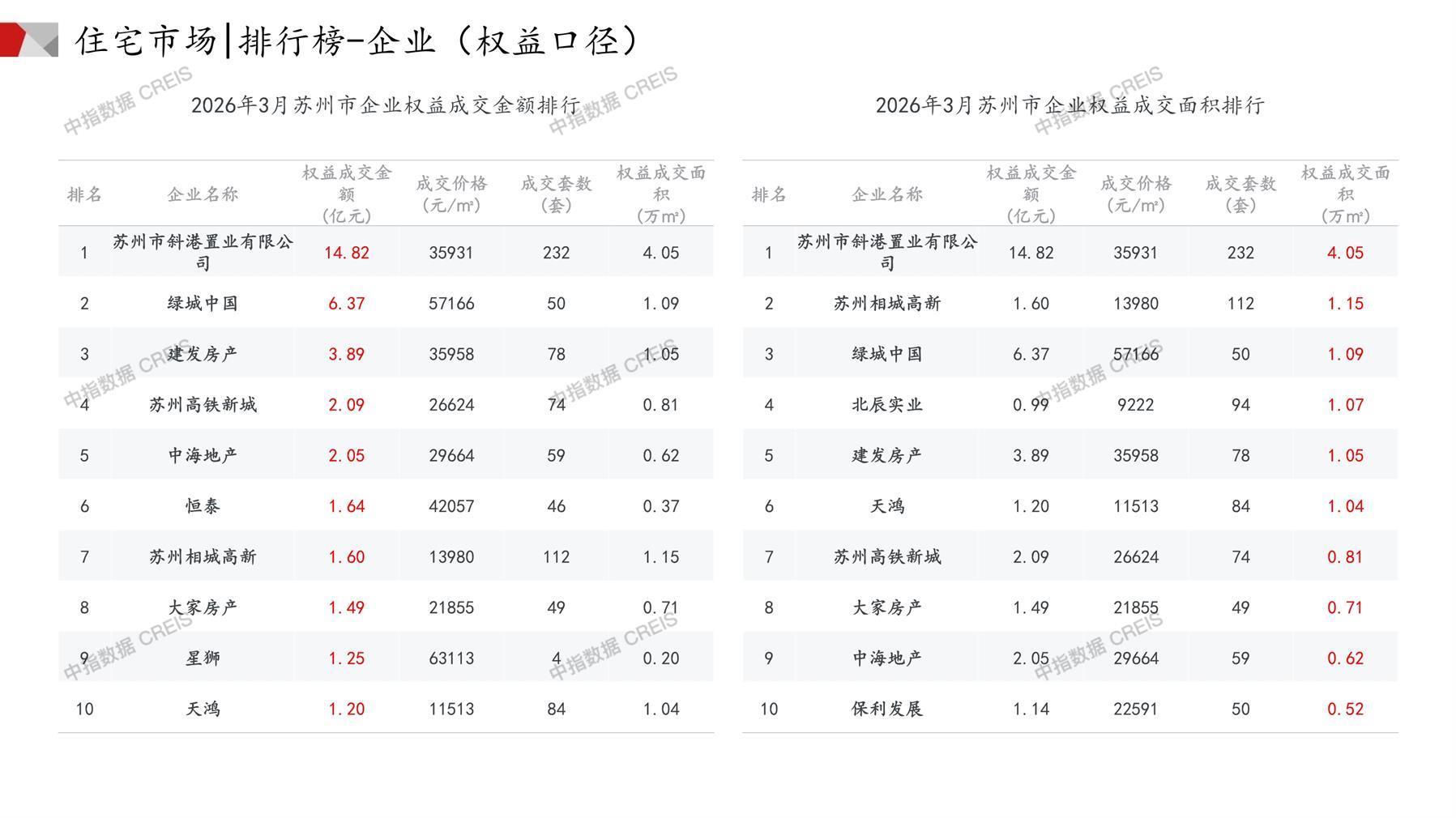Click the 0.99 amount value for 北辰实业
Screen dimensions: 1456x818
1031,405
